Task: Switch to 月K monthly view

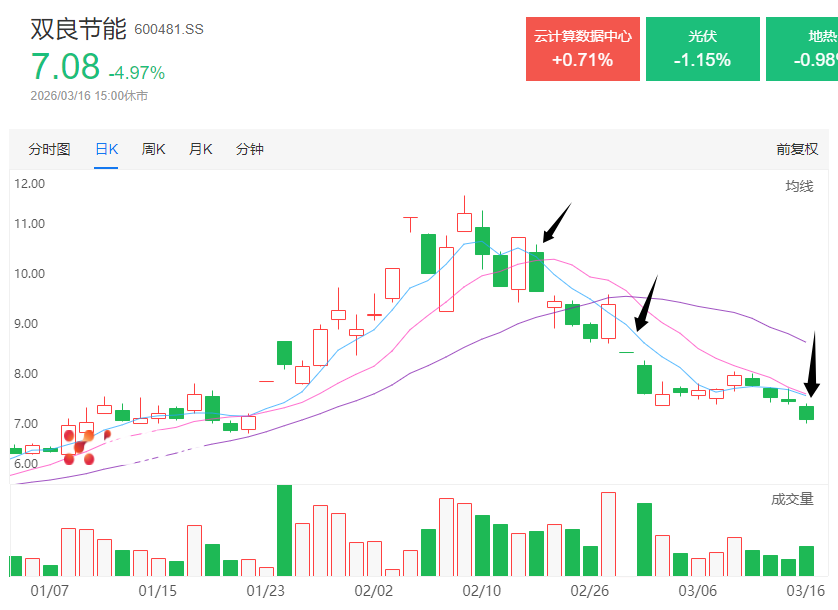Action: [200, 149]
